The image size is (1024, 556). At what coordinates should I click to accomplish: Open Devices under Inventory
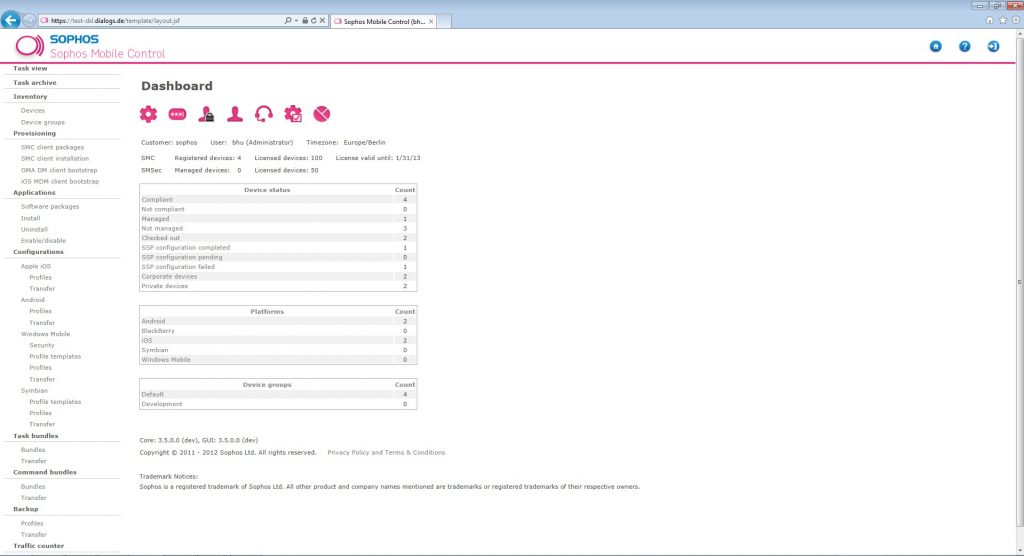tap(33, 110)
